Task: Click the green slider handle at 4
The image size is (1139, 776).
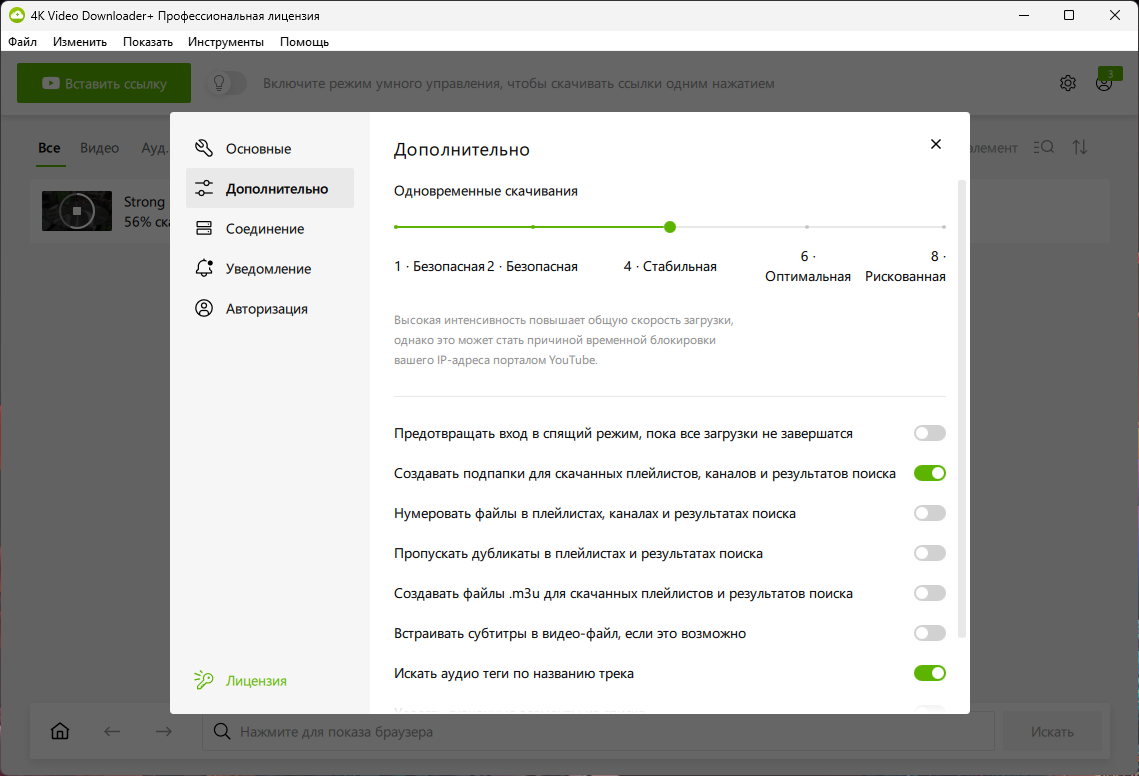Action: tap(670, 227)
